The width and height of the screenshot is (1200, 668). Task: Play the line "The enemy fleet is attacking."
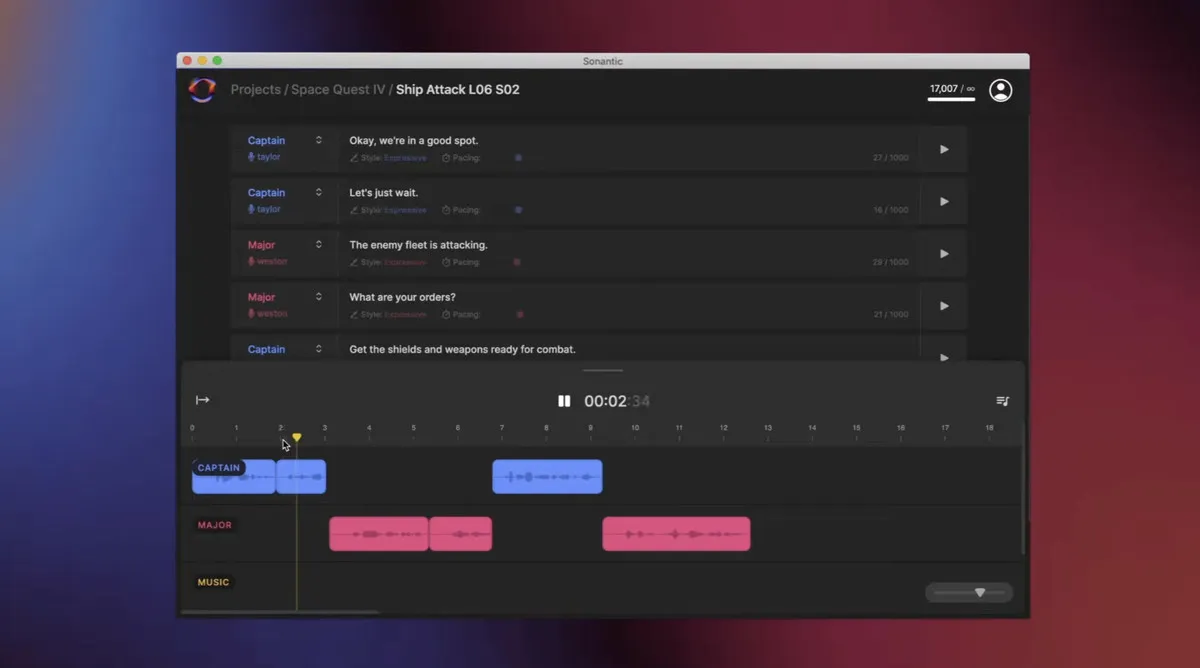(944, 254)
